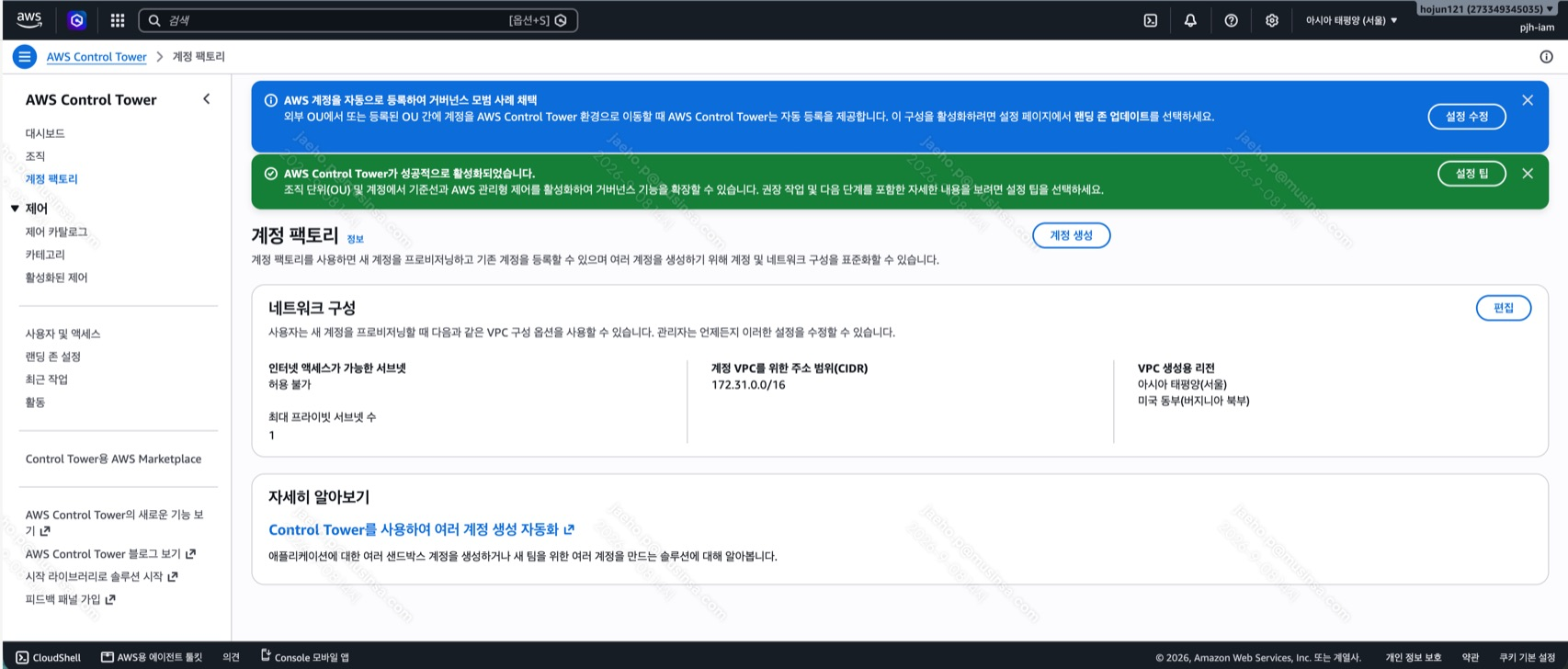This screenshot has height=669, width=1568.
Task: Collapse the AWS Control Tower side navigation
Action: [x=206, y=99]
